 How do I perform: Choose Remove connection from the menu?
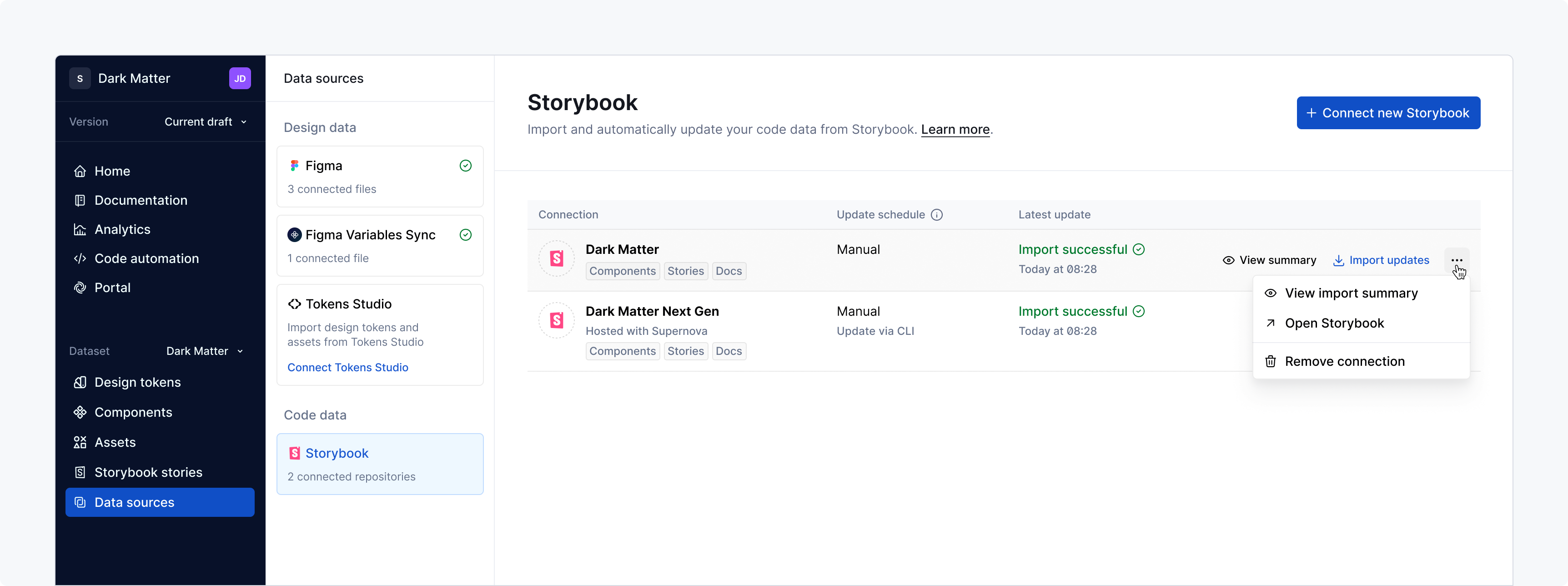[x=1361, y=362]
